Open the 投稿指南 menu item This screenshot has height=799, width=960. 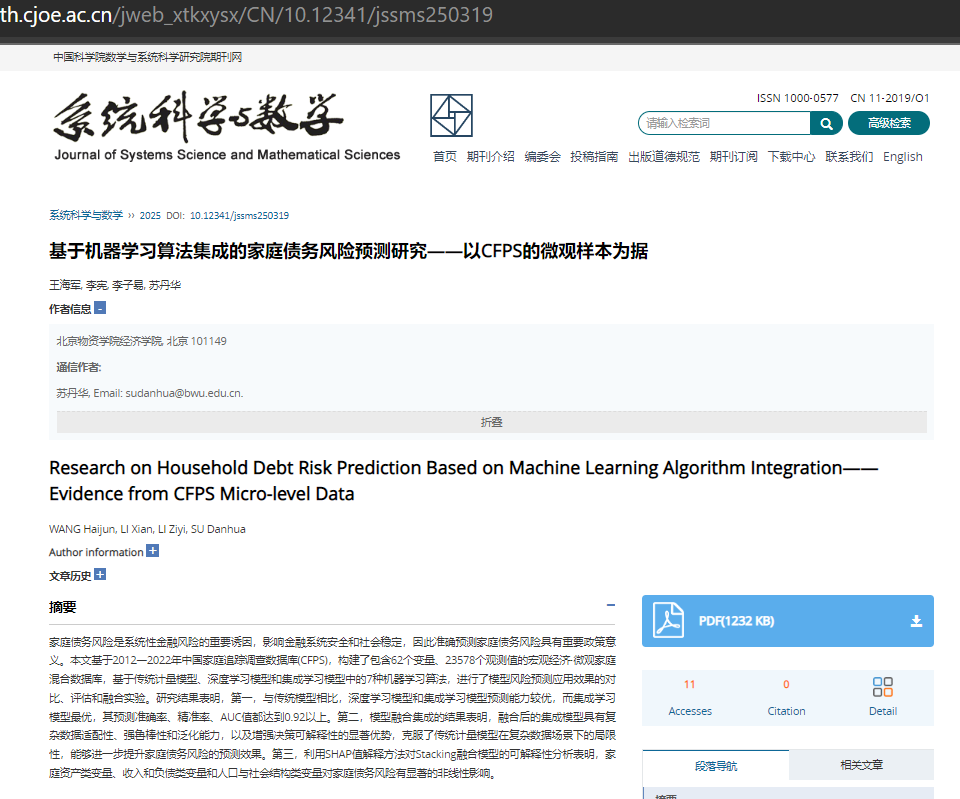click(594, 157)
